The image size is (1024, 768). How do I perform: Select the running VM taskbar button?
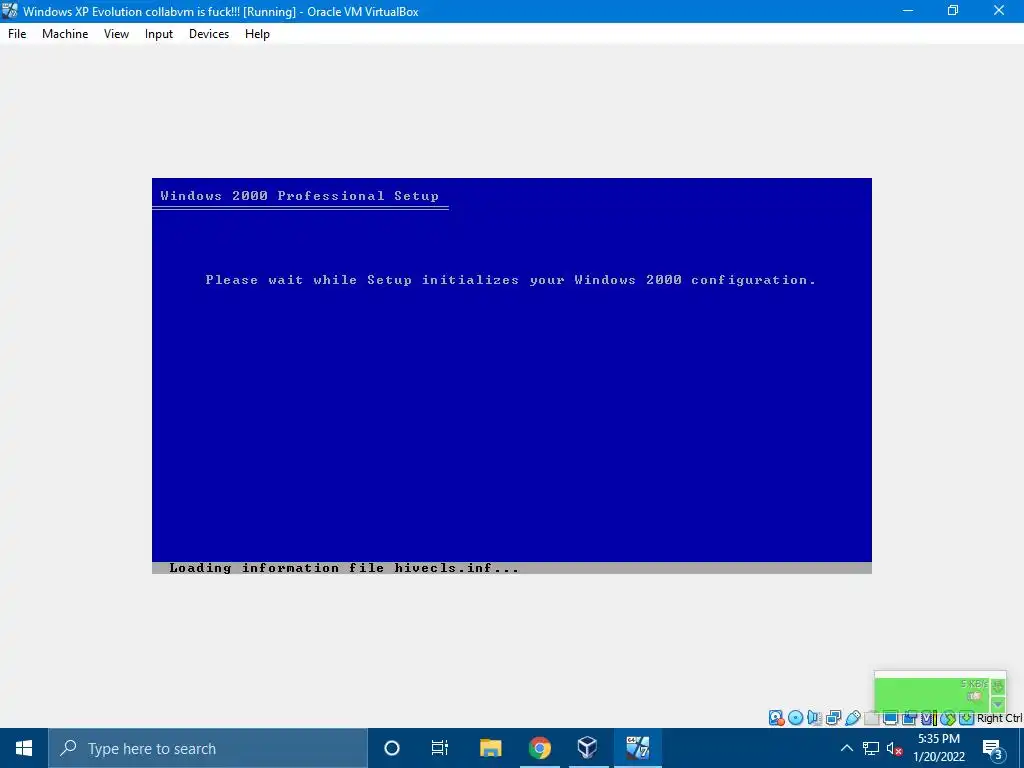637,748
